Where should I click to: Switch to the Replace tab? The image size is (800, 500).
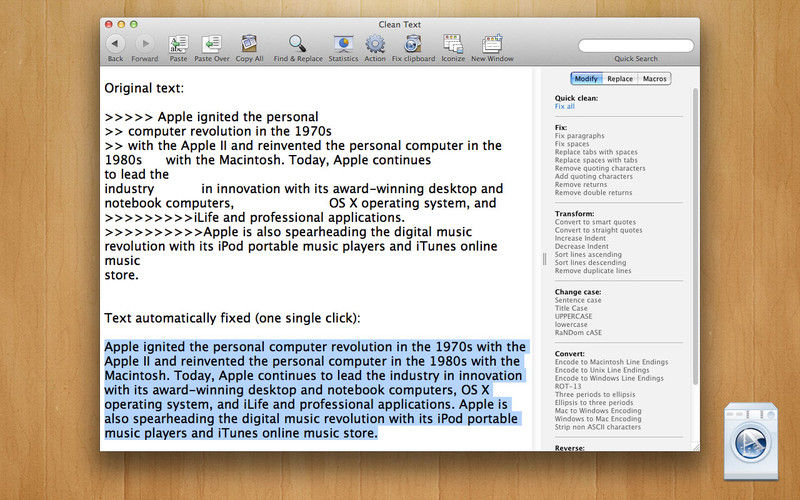(x=620, y=79)
